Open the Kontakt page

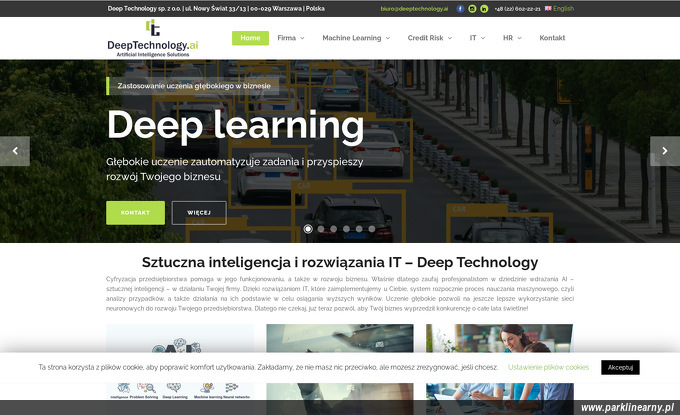[552, 38]
